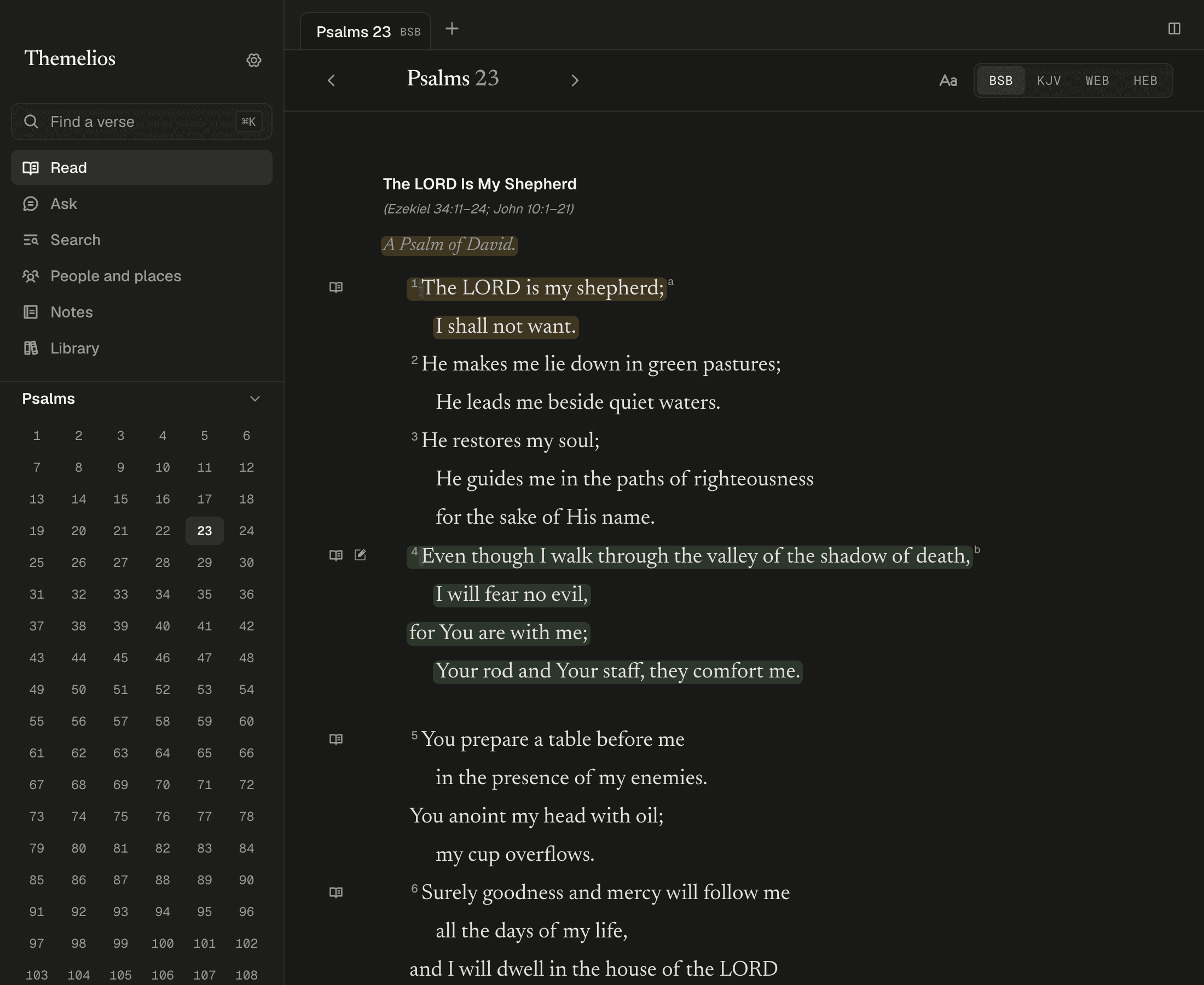1204x985 pixels.
Task: Select chapter 23 in the grid
Action: click(204, 530)
